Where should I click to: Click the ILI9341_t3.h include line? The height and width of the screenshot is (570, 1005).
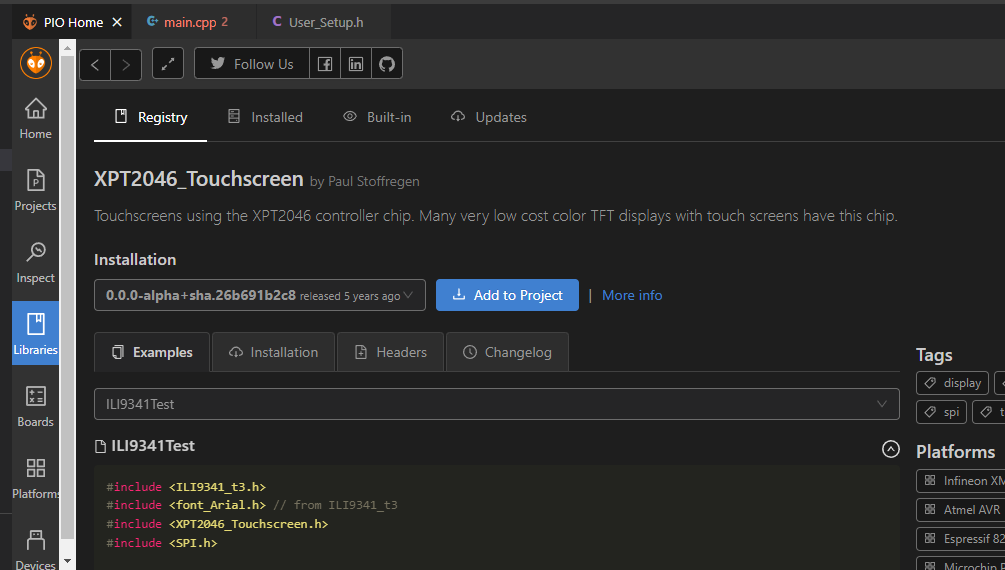pyautogui.click(x=186, y=487)
